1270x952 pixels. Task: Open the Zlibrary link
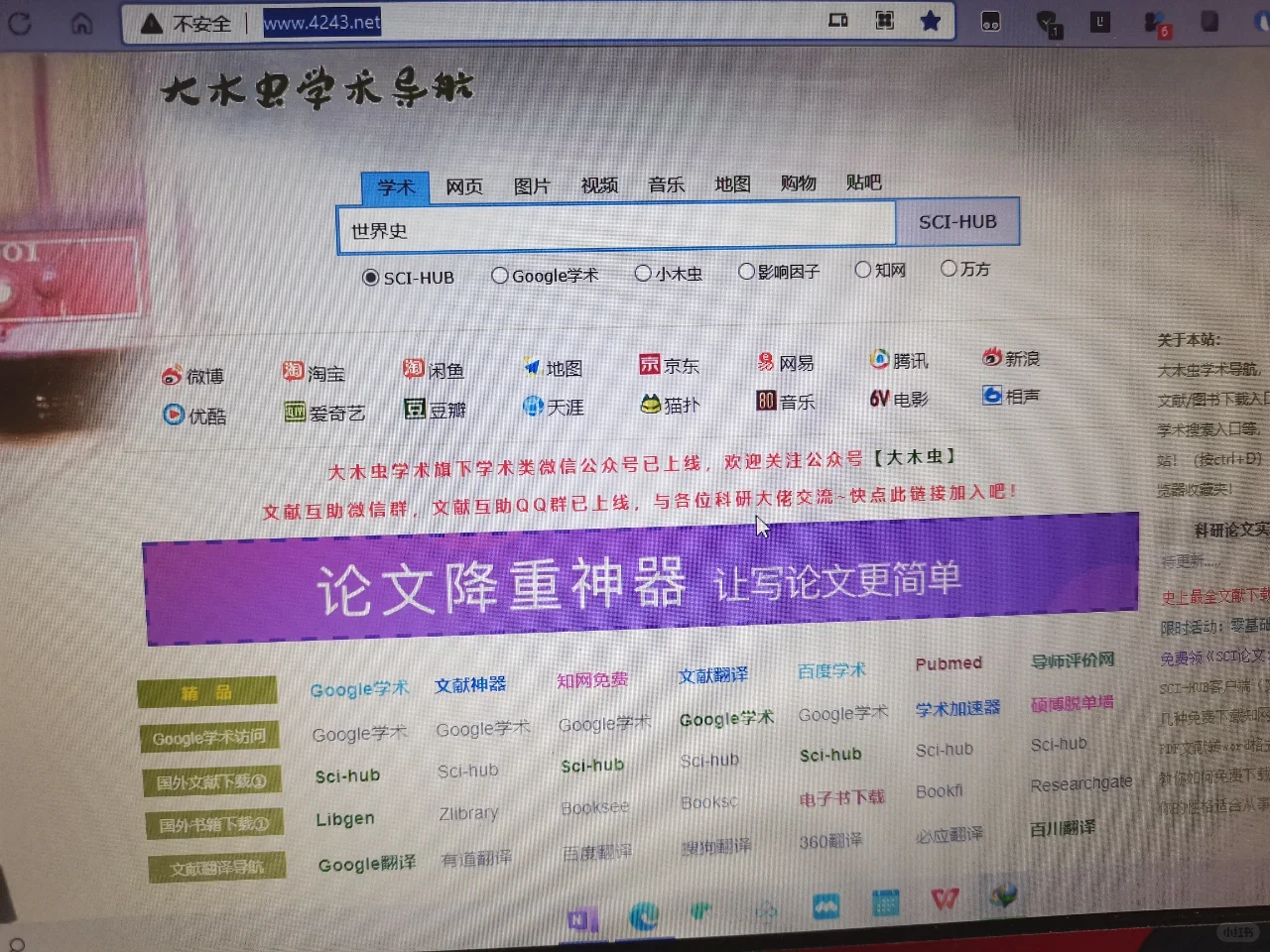[468, 813]
